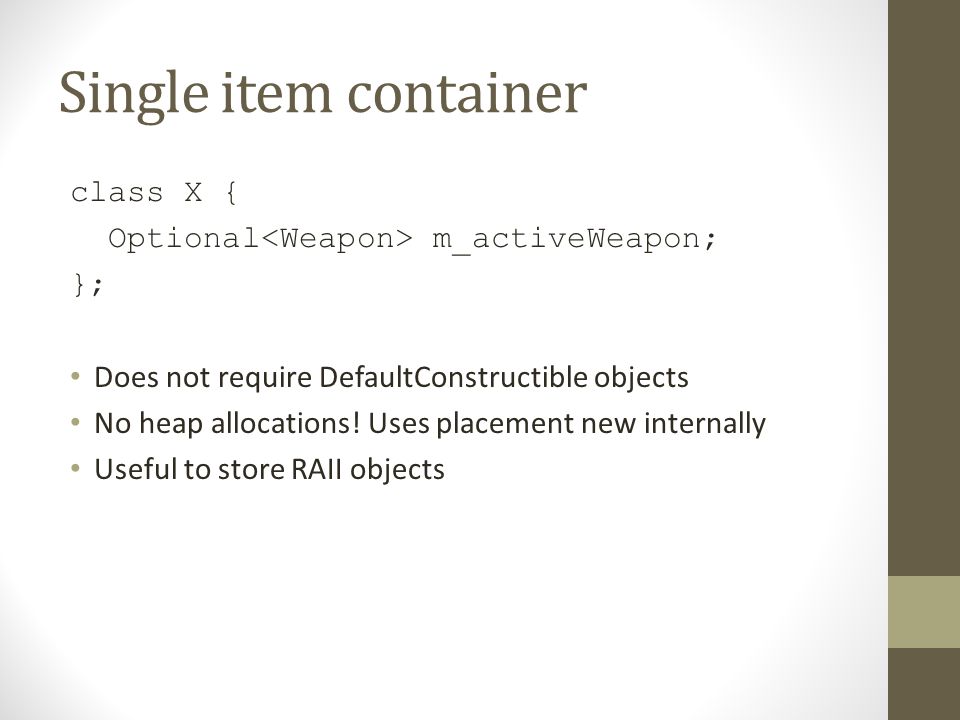The image size is (960, 720).
Task: Click the bullet dot before 'Useful to store'
Action: point(75,468)
